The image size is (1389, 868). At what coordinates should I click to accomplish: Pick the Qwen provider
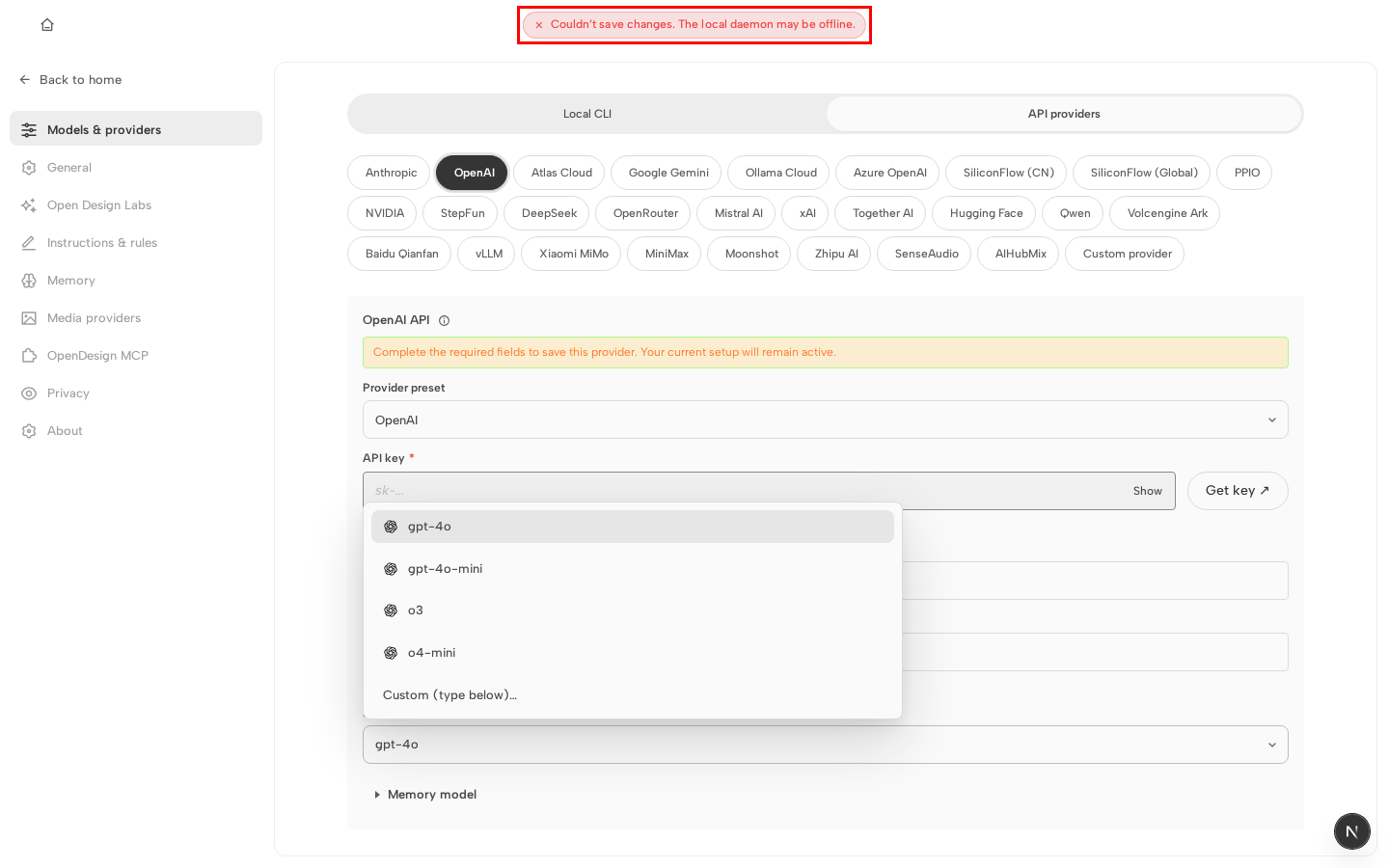click(1075, 213)
